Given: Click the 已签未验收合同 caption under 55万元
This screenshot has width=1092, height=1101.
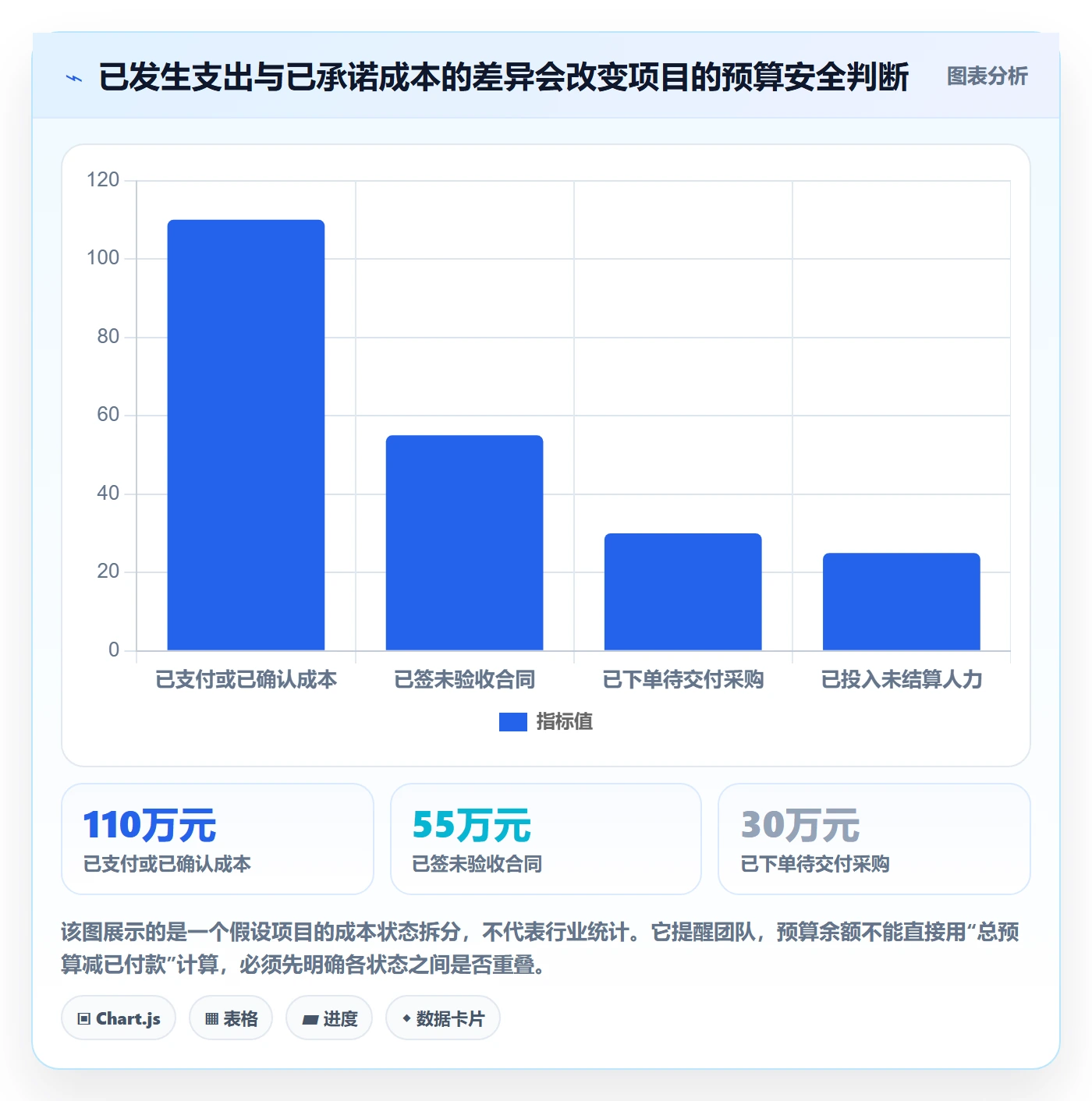Looking at the screenshot, I should coord(477,864).
